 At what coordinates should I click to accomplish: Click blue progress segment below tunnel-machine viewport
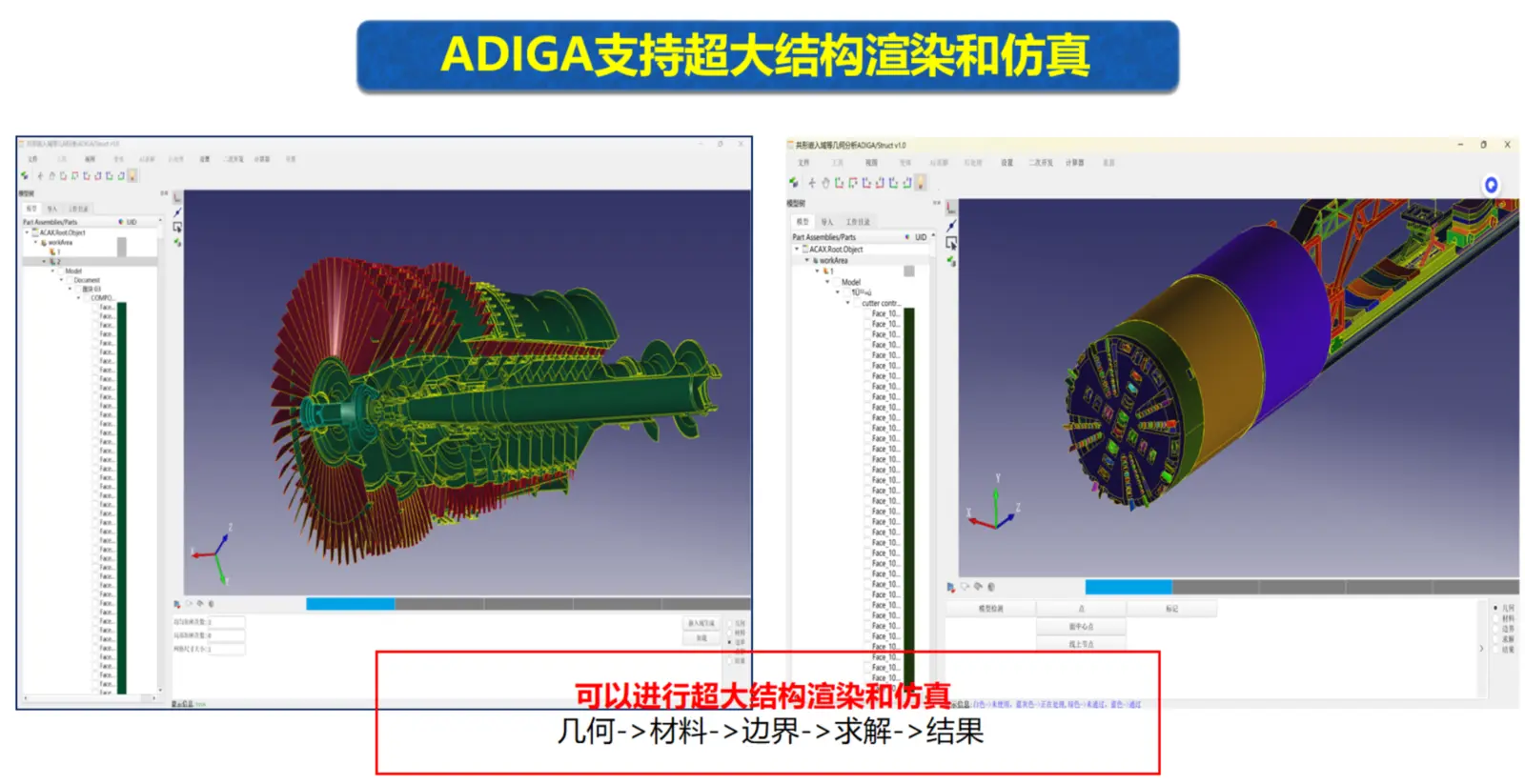click(x=1128, y=587)
